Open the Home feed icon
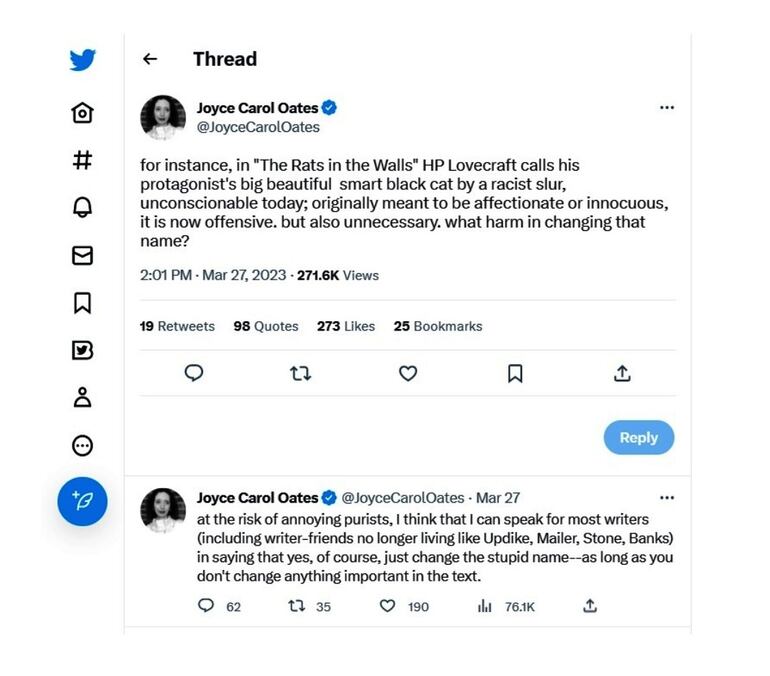 (83, 113)
